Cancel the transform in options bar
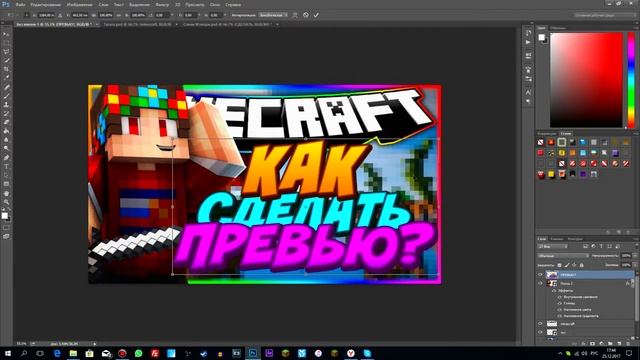This screenshot has width=640, height=360. (306, 15)
